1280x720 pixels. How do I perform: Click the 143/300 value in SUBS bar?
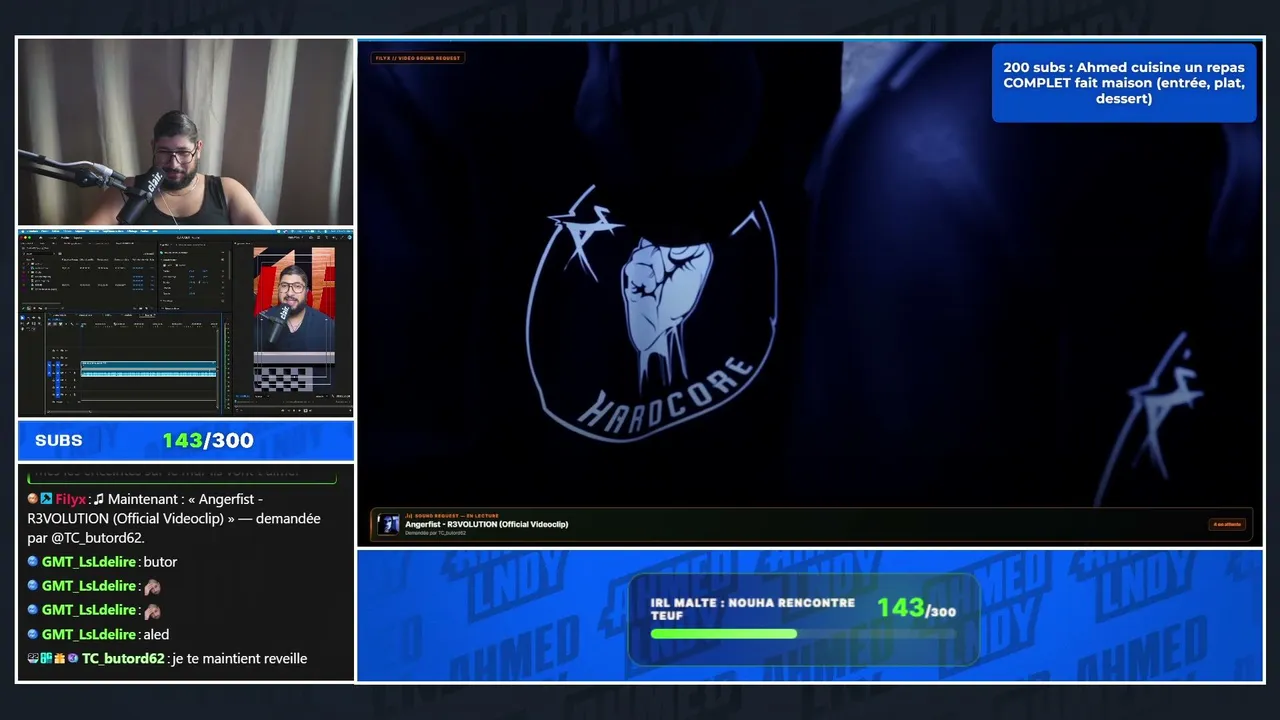208,440
